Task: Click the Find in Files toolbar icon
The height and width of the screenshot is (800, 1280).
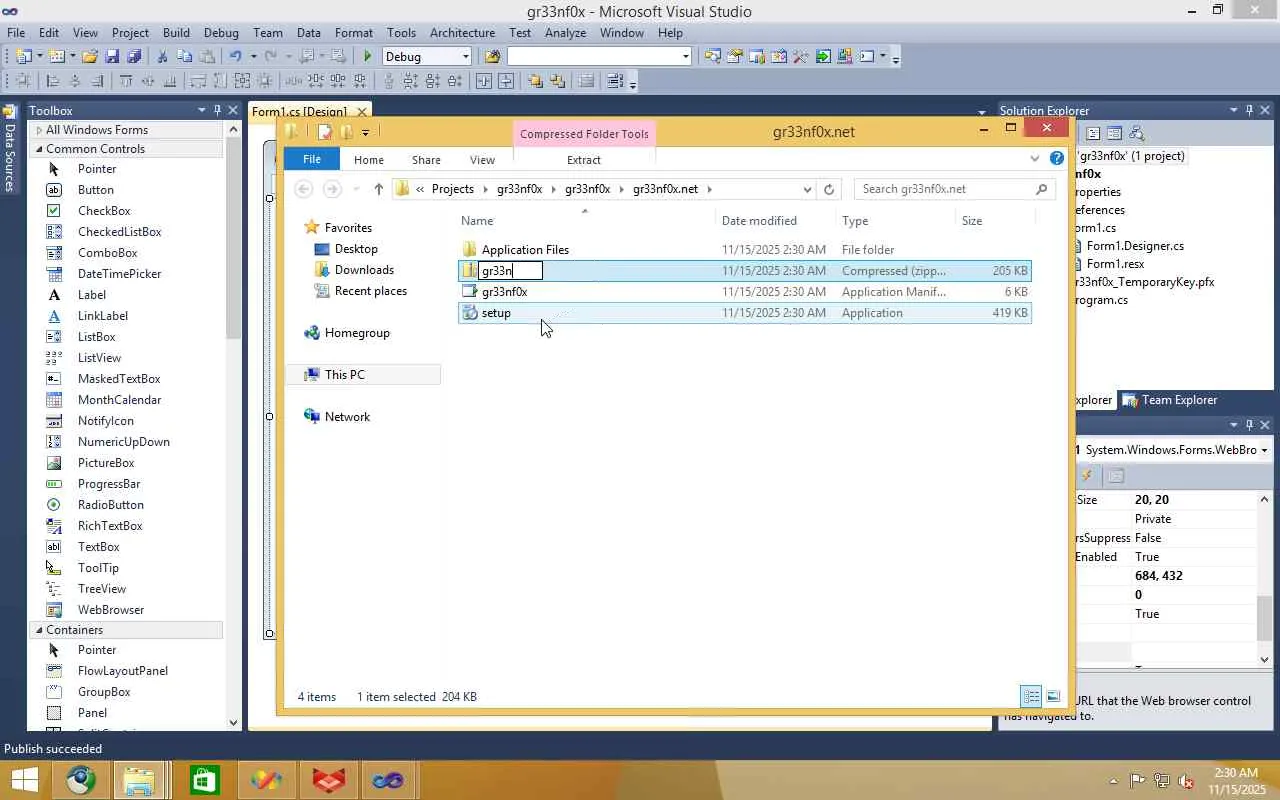Action: (492, 57)
